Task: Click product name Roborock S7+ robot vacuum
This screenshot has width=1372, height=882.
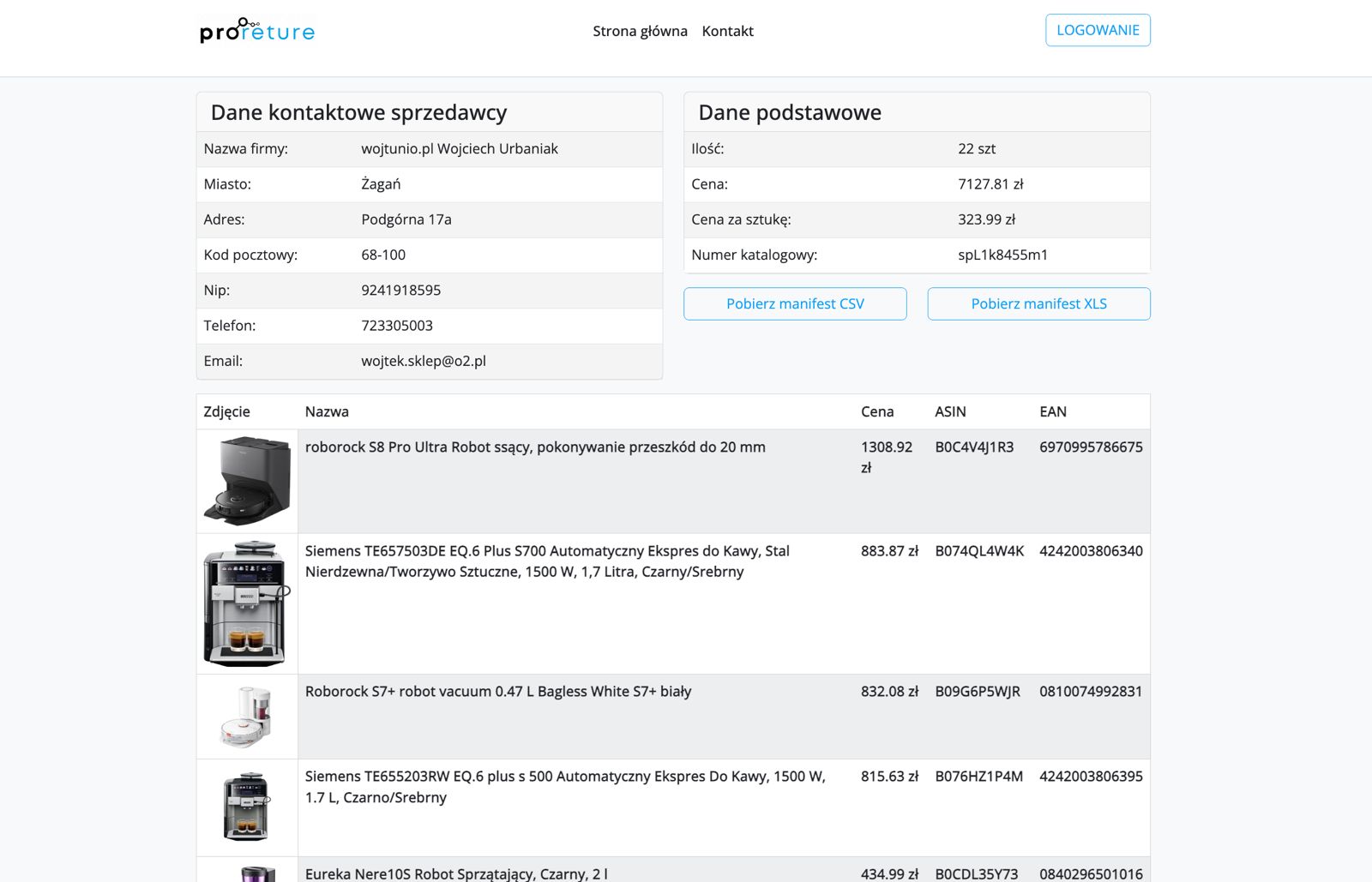Action: click(498, 691)
